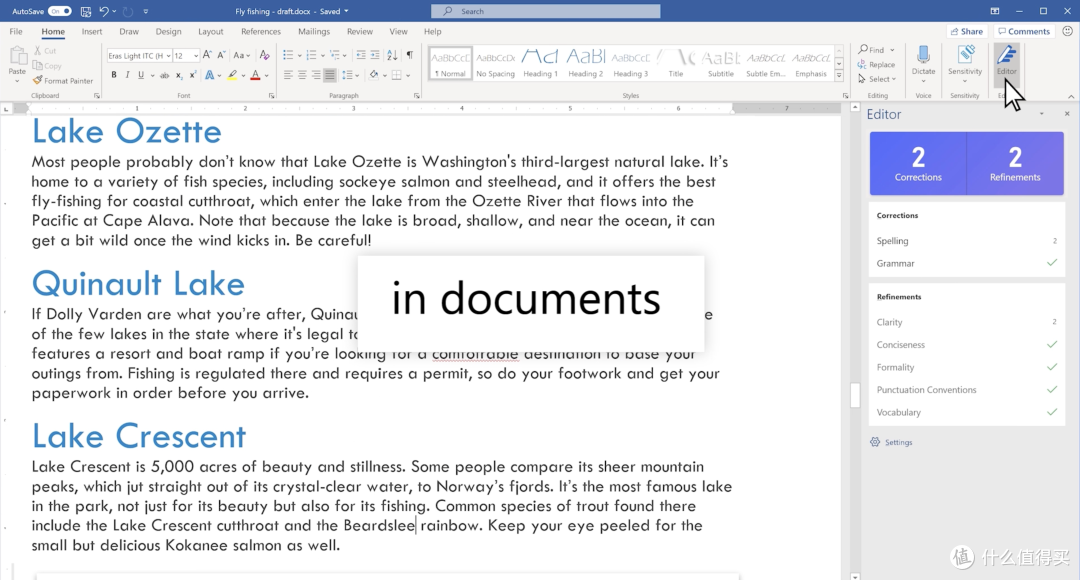1080x580 pixels.
Task: Close the Editor pane
Action: tap(1067, 114)
